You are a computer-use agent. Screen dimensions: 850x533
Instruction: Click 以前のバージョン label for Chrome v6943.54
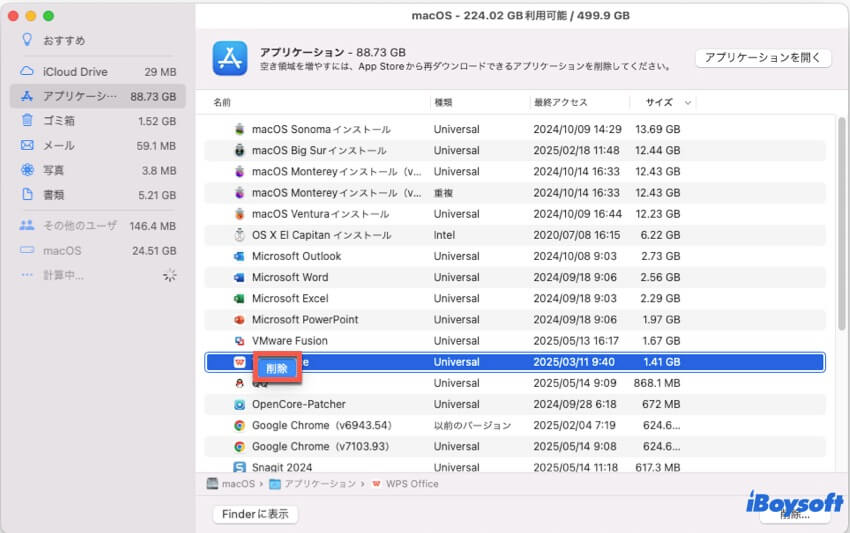pyautogui.click(x=472, y=425)
